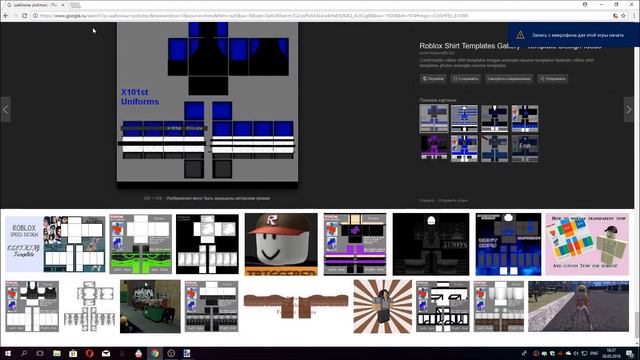Open the Roblox Shirt Templates Gallery title link
Viewport: 640px width, 360px height.
510,46
